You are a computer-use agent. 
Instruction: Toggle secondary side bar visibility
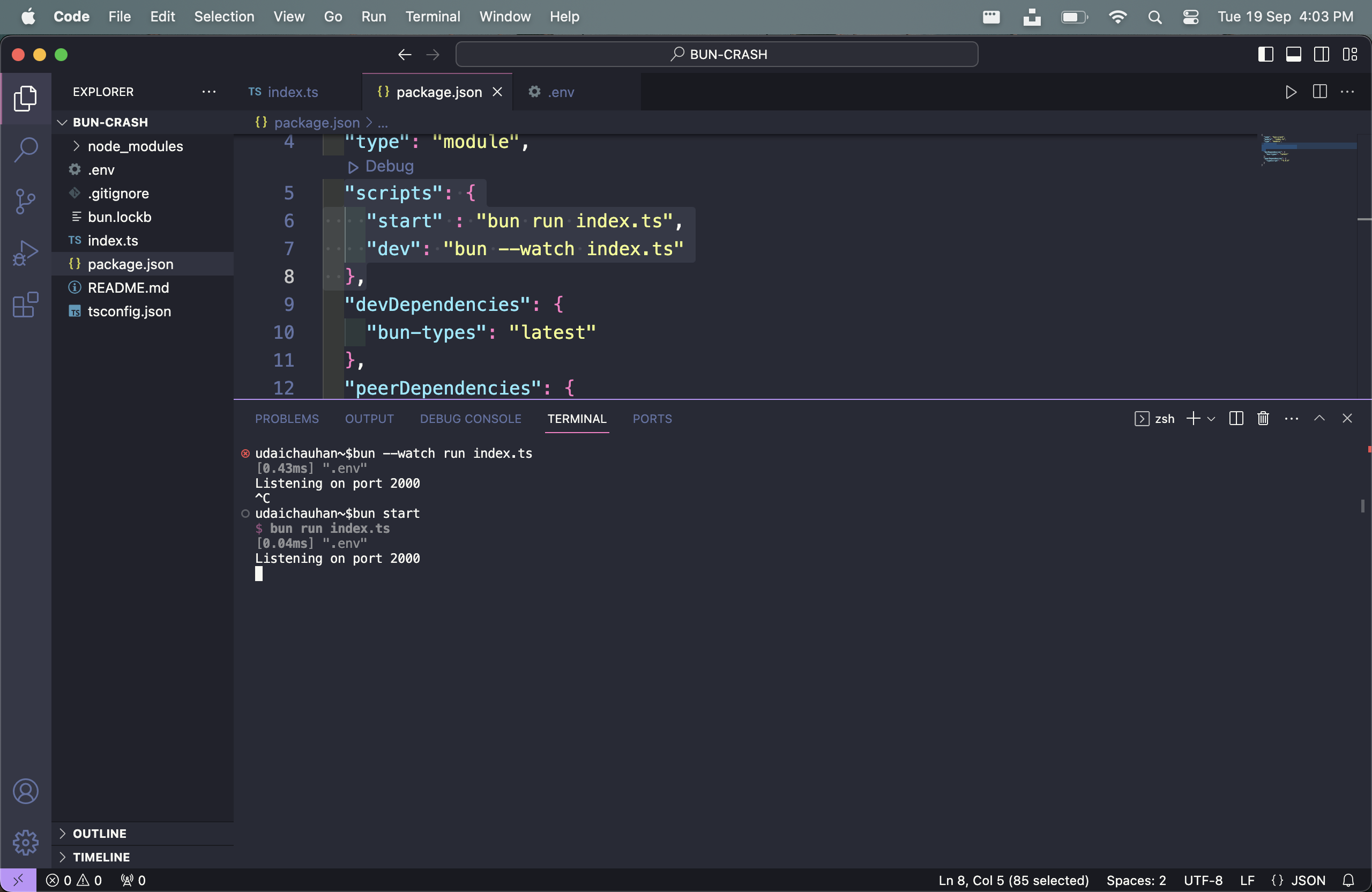(1321, 54)
